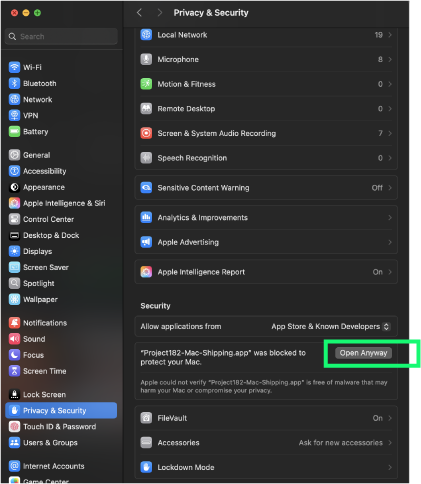Open Wi-Fi settings icon in sidebar
This screenshot has width=421, height=484.
pyautogui.click(x=14, y=67)
